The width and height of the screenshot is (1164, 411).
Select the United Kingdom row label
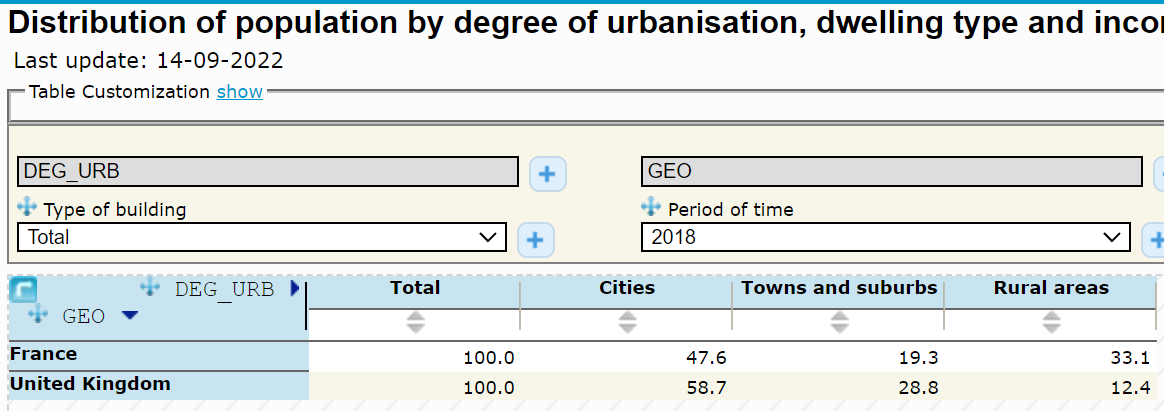(x=90, y=384)
